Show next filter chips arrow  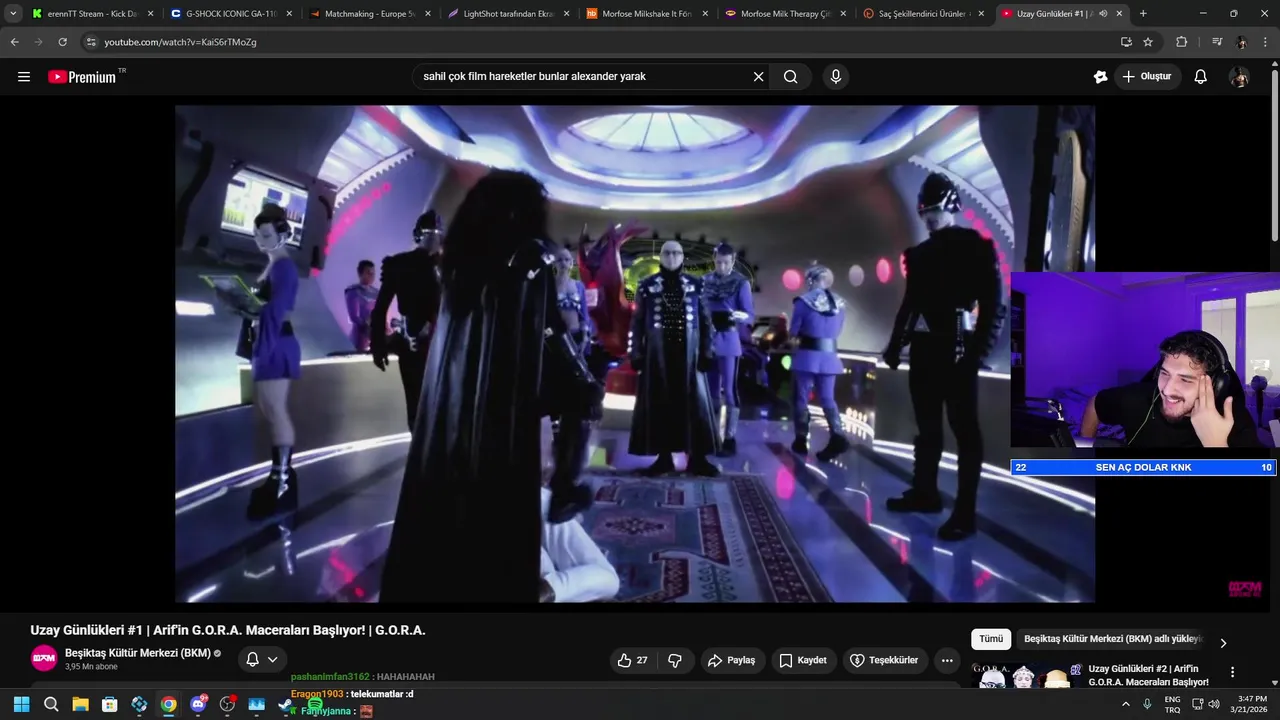[x=1222, y=643]
